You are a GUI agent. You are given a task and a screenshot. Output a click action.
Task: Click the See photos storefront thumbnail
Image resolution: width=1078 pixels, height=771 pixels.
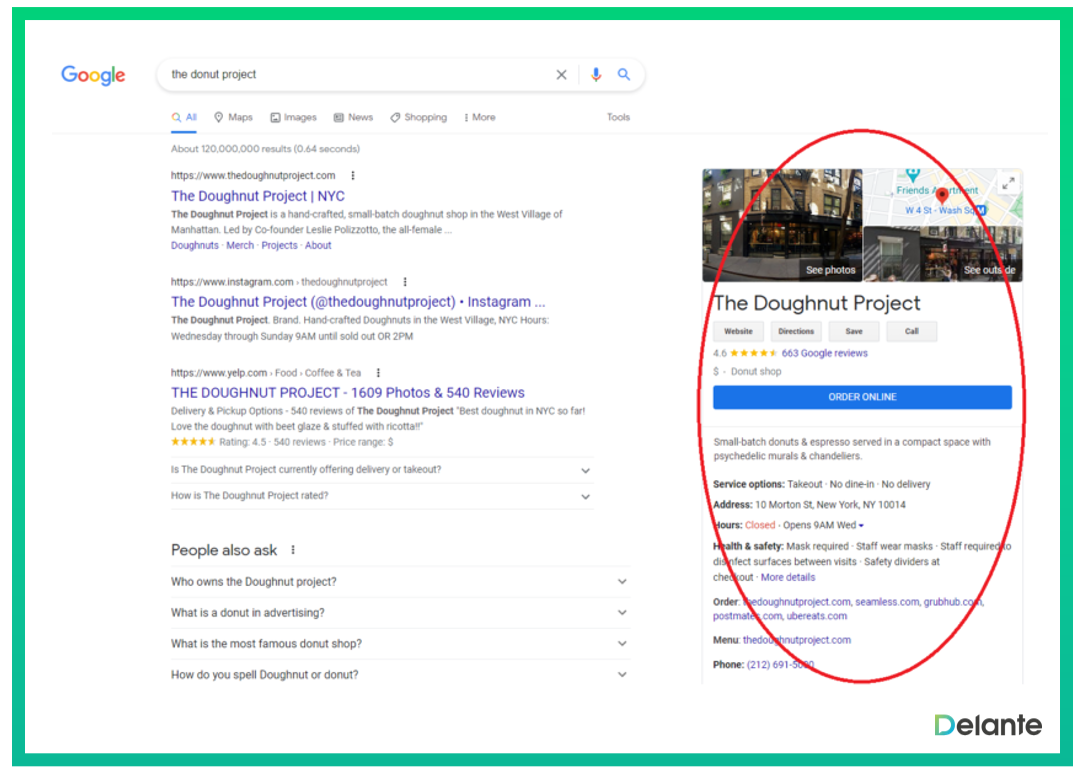782,225
